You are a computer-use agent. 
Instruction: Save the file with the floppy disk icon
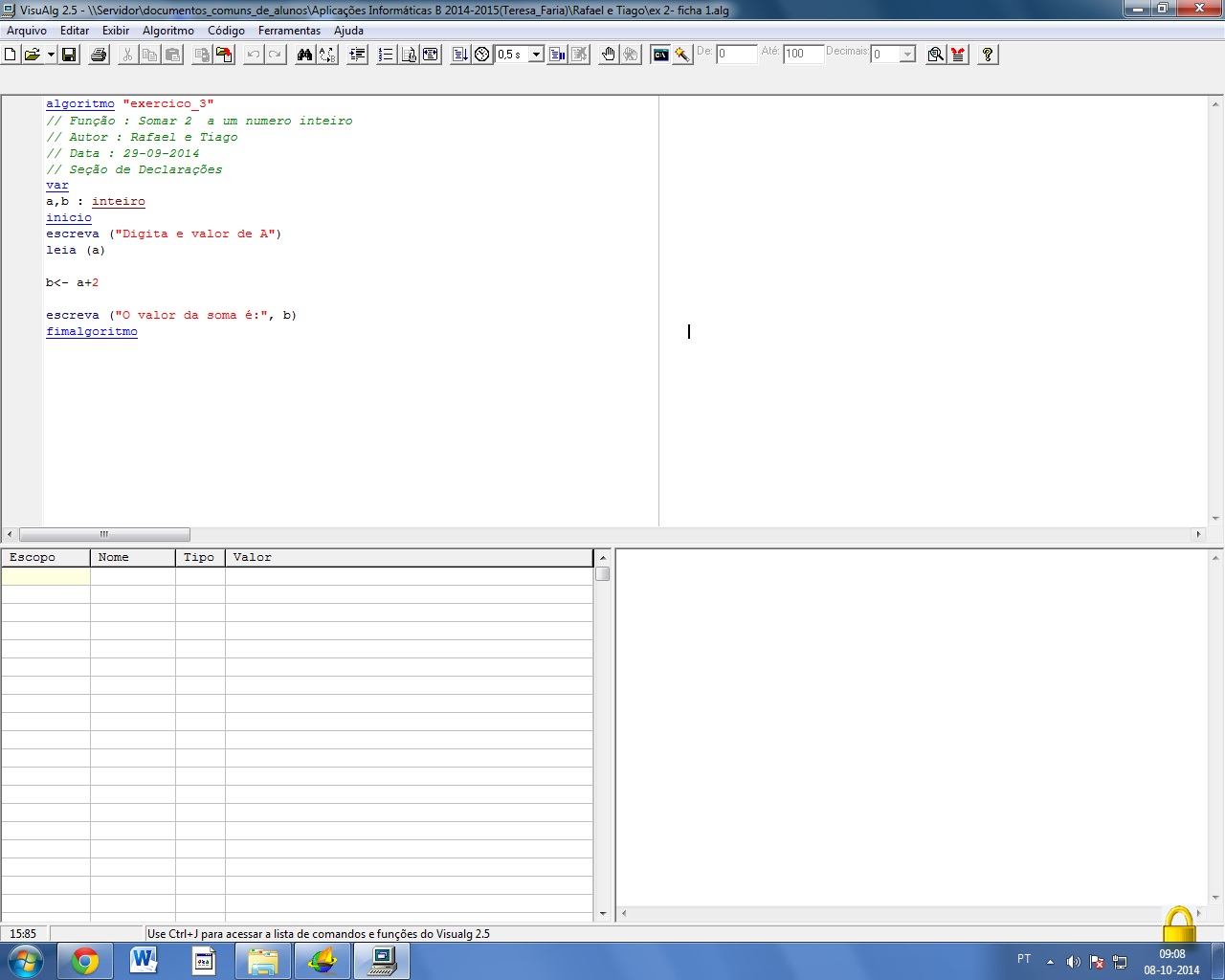(x=69, y=55)
